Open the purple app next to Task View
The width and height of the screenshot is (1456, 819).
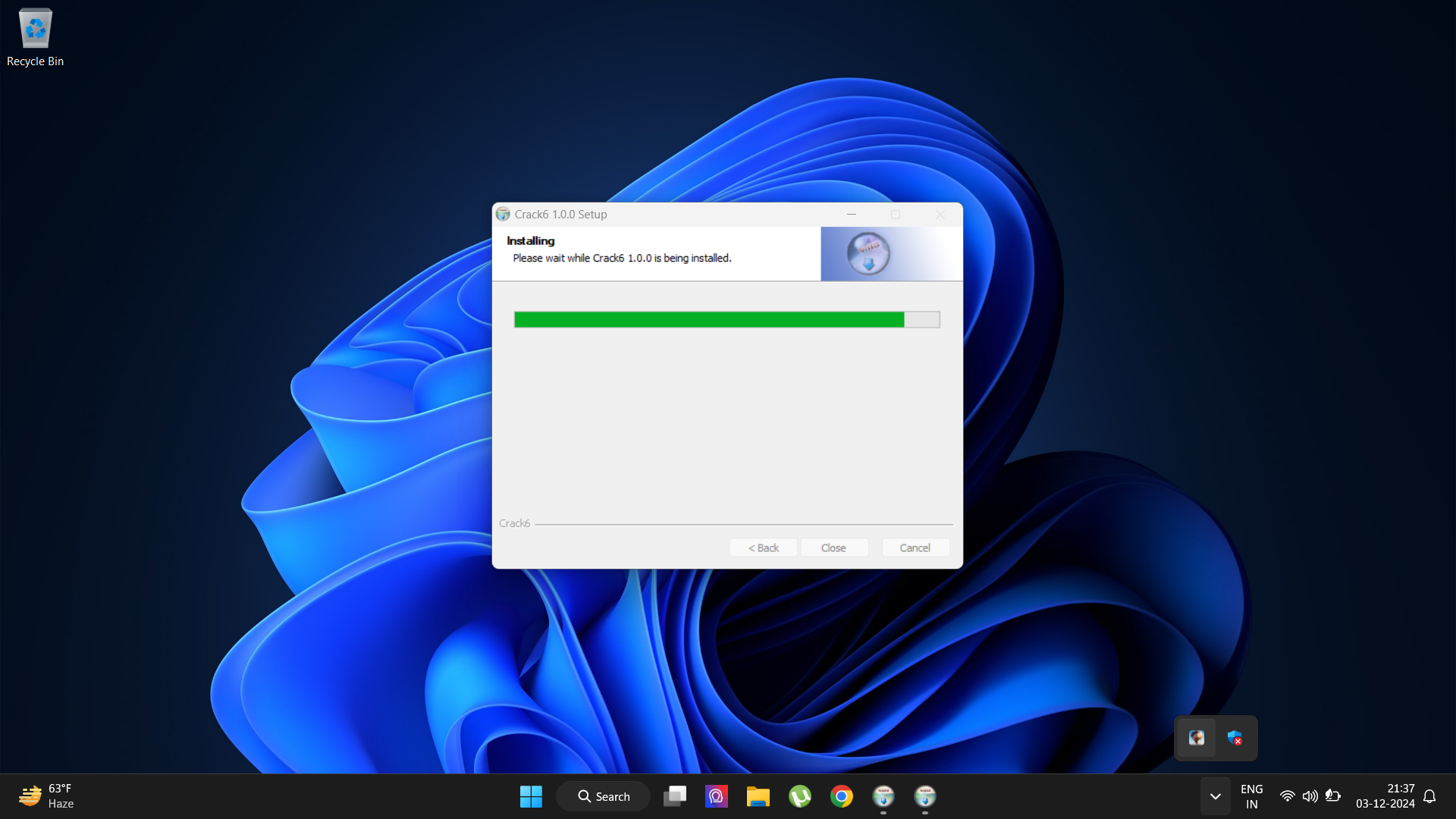(716, 796)
